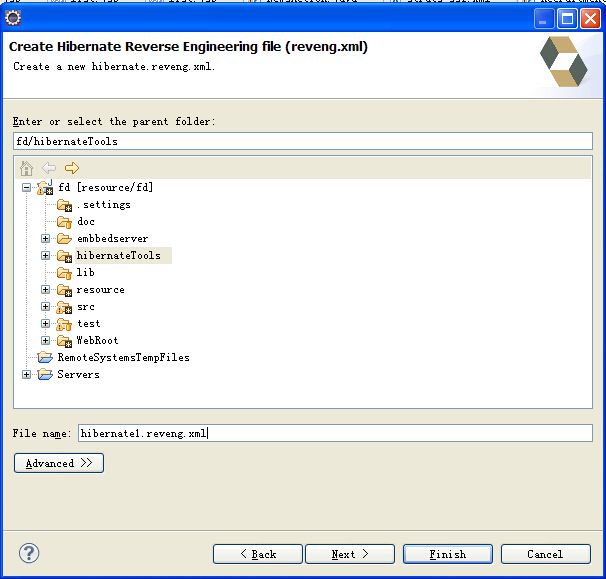
Task: Go to previous page with Back button
Action: tap(258, 554)
